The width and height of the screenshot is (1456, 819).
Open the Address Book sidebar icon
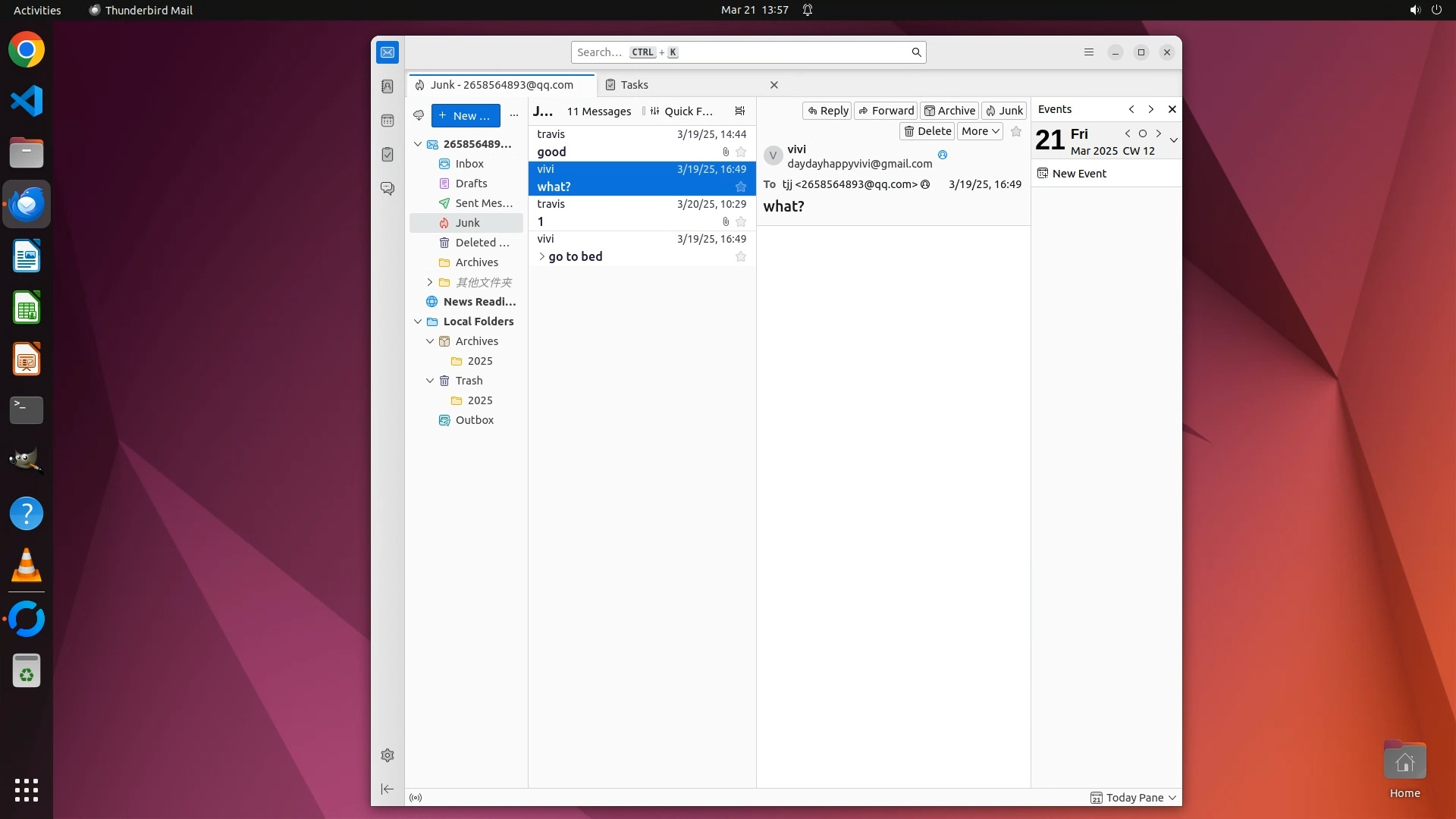388,86
